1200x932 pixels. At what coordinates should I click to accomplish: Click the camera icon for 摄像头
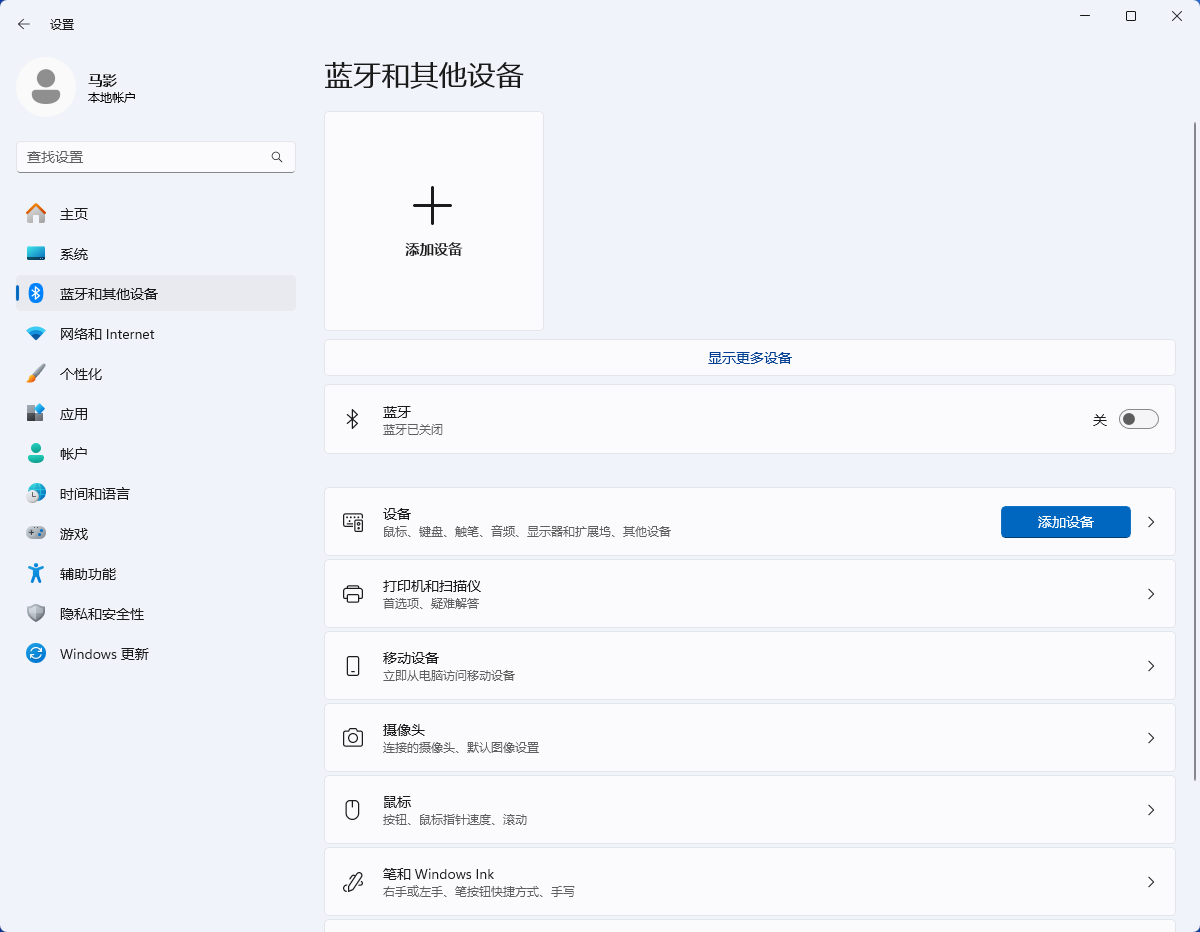(x=352, y=738)
